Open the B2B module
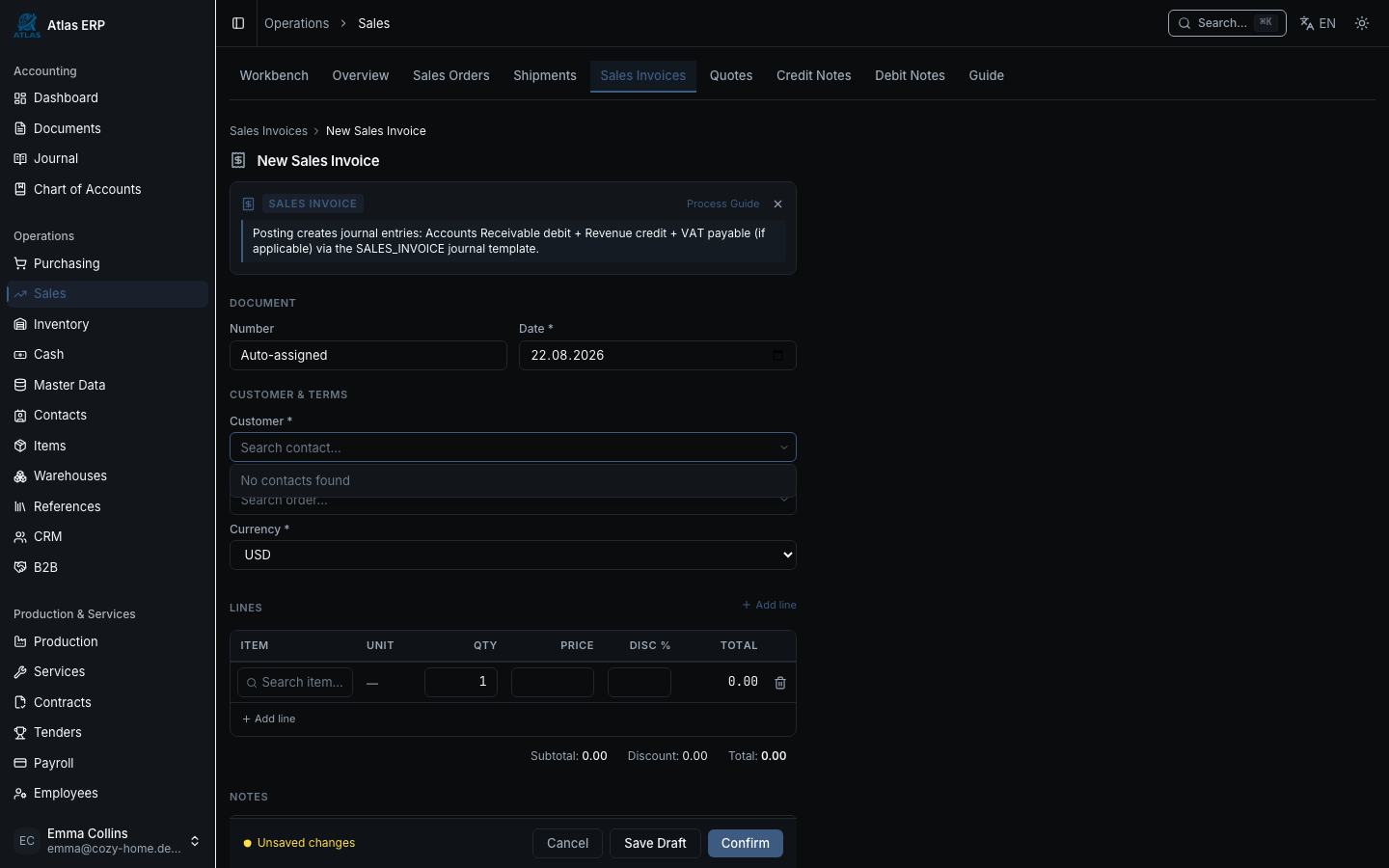This screenshot has height=868, width=1389. 107,567
